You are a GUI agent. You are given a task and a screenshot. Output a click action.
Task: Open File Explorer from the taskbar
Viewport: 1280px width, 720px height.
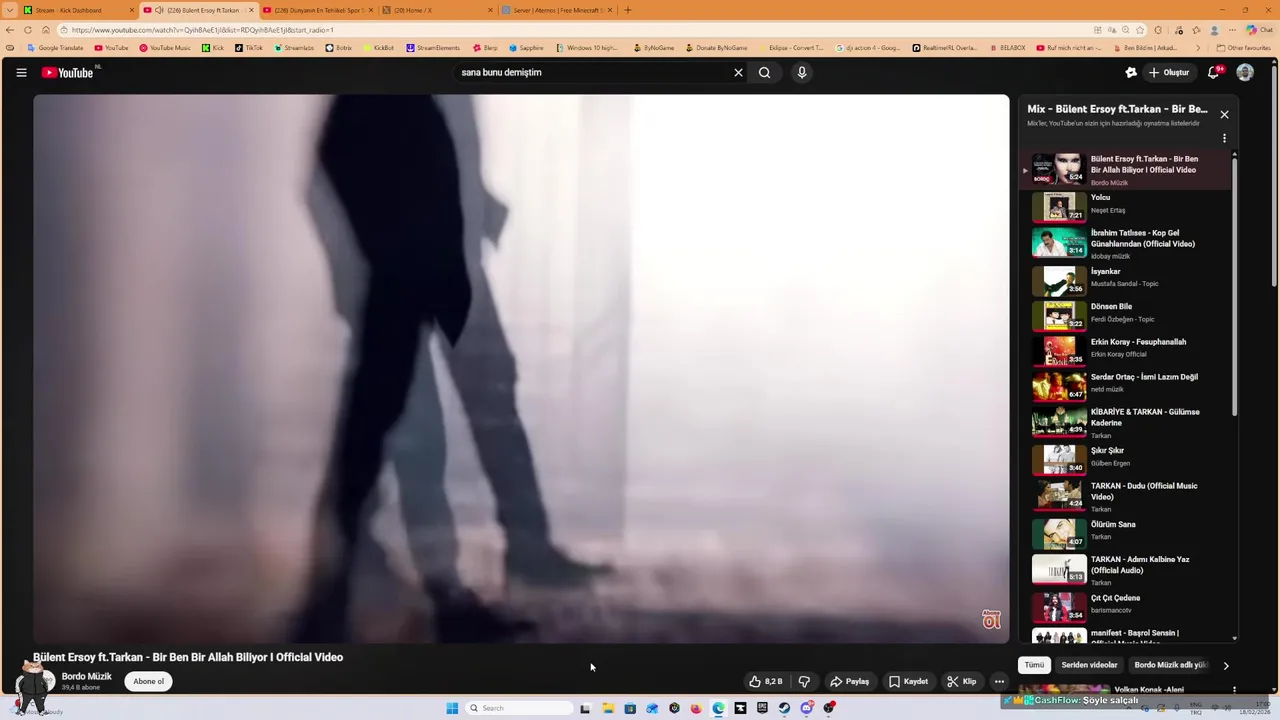(608, 708)
